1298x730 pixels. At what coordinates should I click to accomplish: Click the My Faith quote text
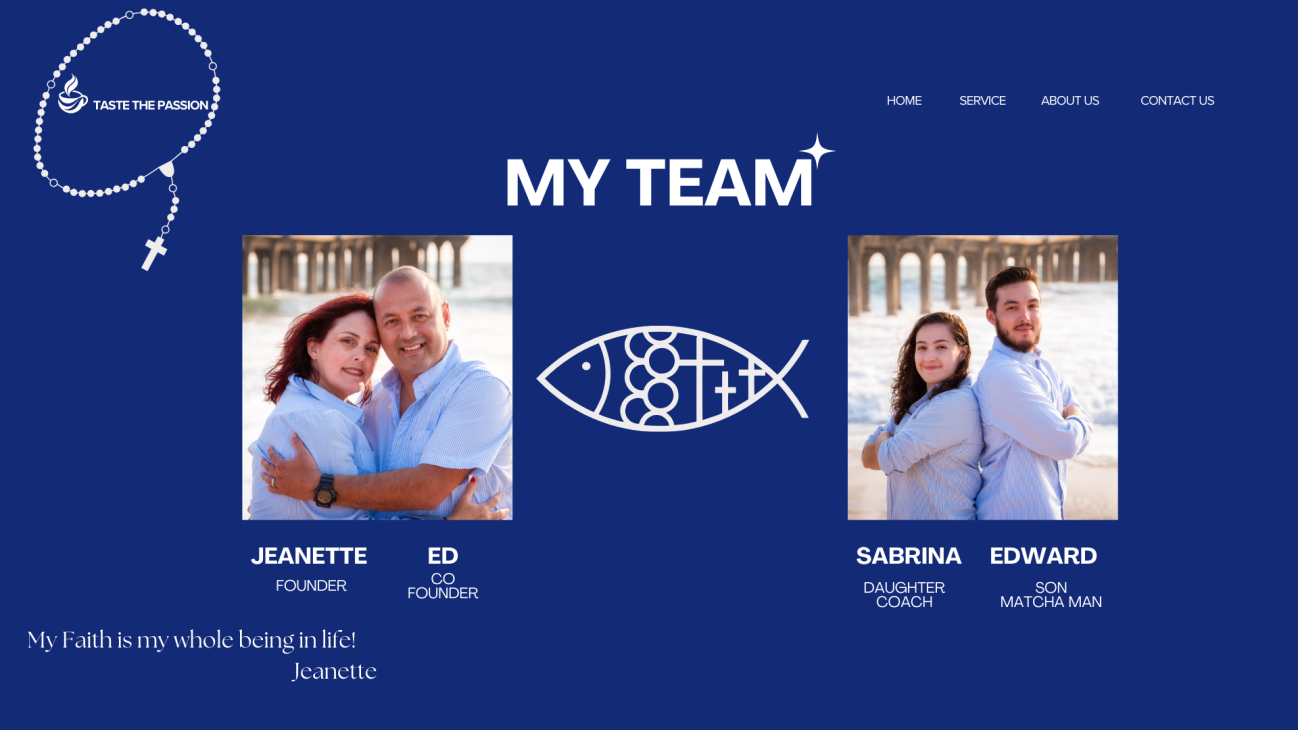point(192,640)
